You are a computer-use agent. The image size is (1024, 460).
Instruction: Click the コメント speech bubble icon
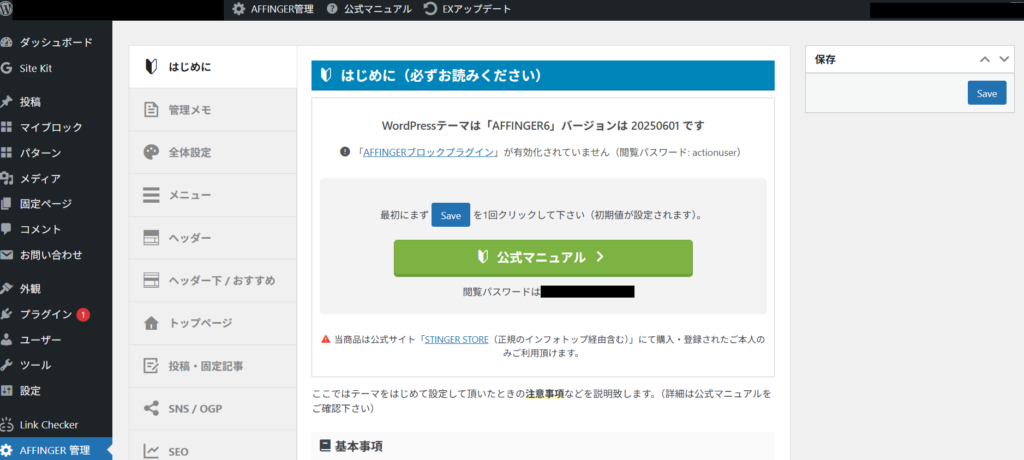point(7,229)
